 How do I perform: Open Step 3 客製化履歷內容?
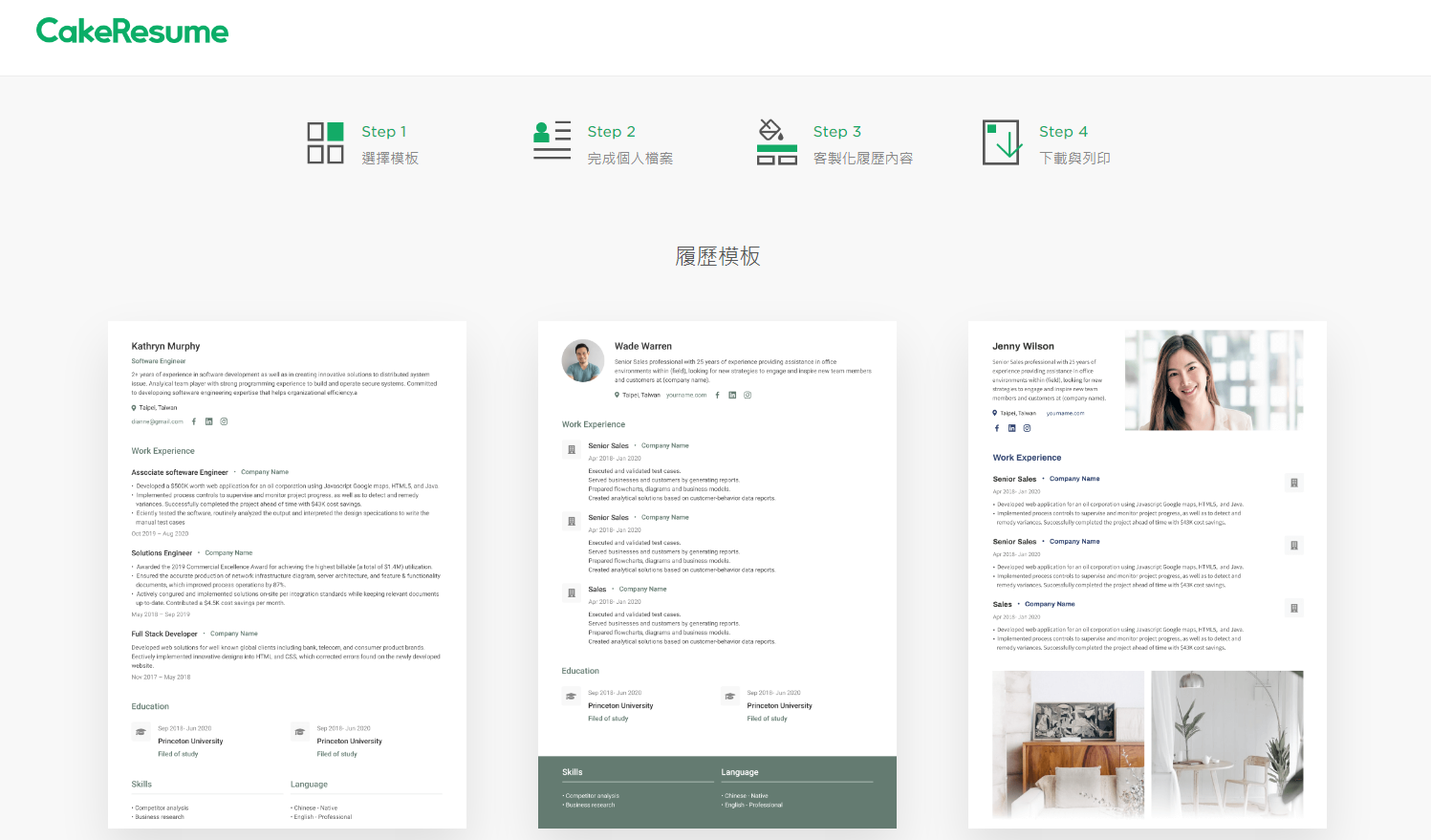[862, 158]
